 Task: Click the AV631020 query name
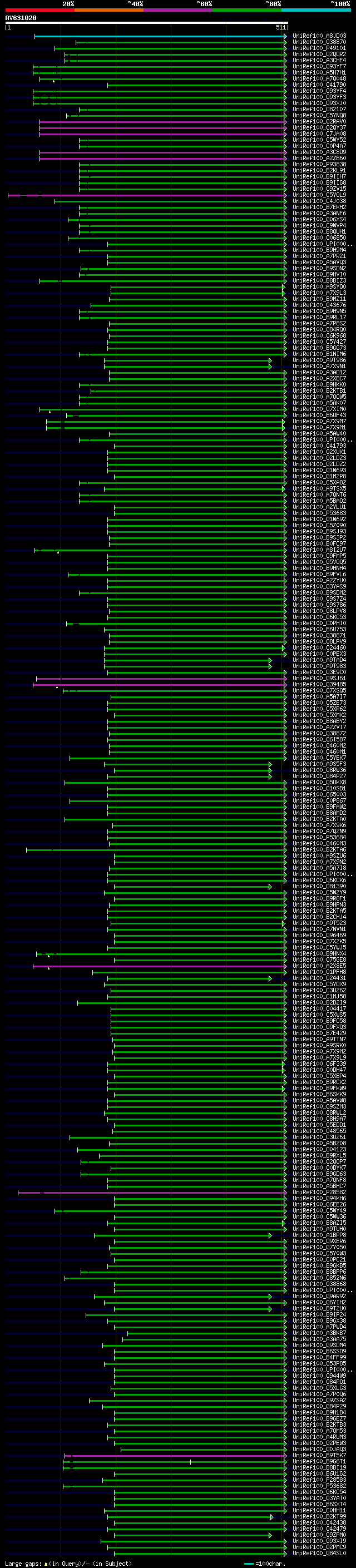tap(21, 18)
